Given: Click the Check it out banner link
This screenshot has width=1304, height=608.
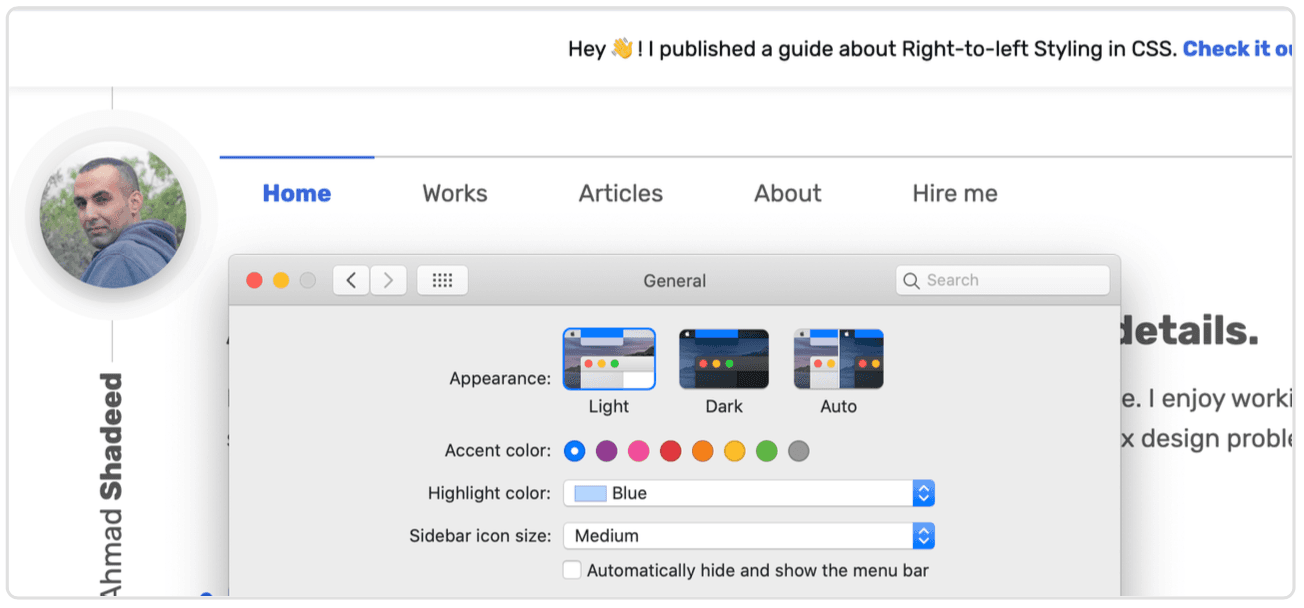Looking at the screenshot, I should click(x=1238, y=49).
